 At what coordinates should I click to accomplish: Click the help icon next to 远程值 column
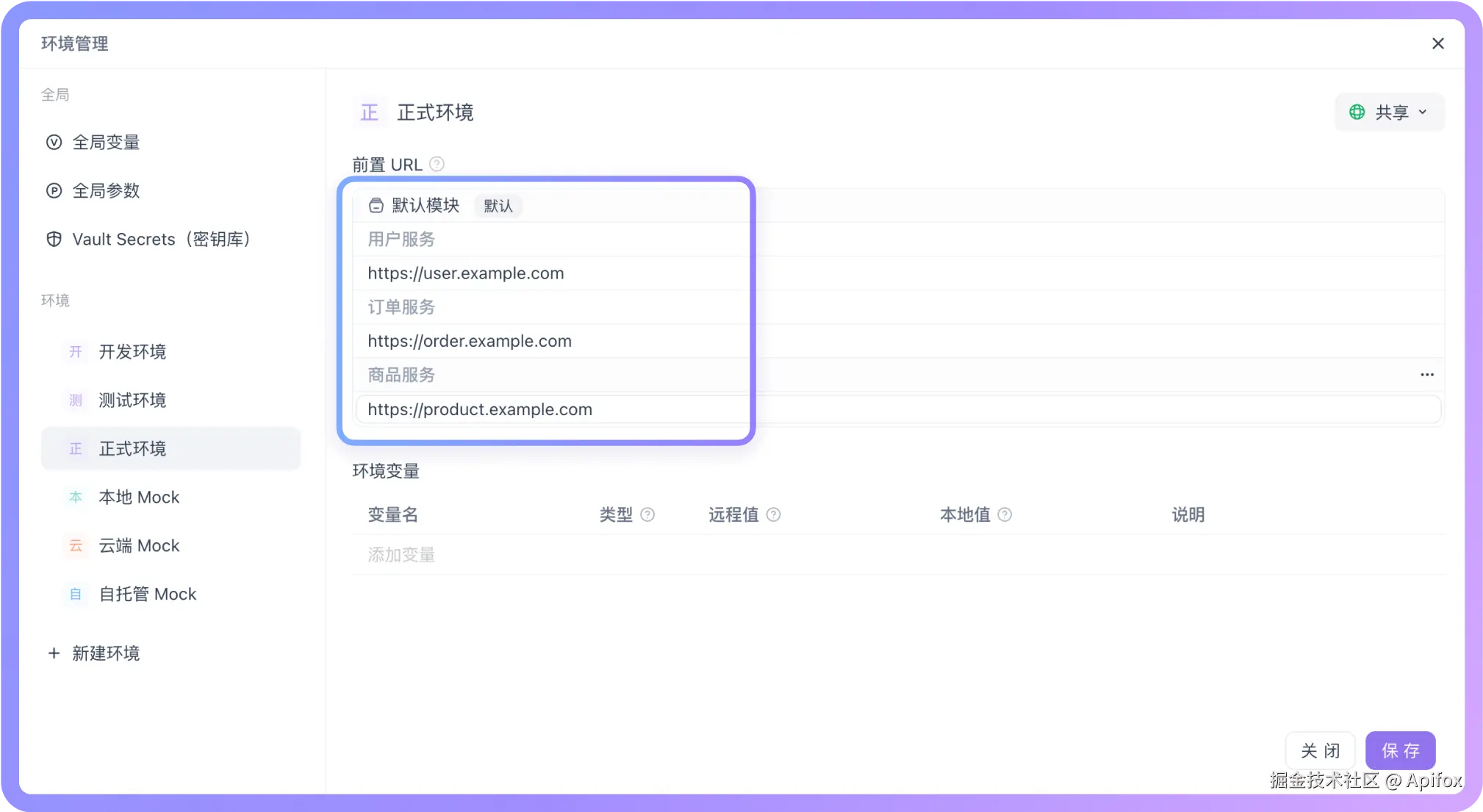click(x=773, y=514)
